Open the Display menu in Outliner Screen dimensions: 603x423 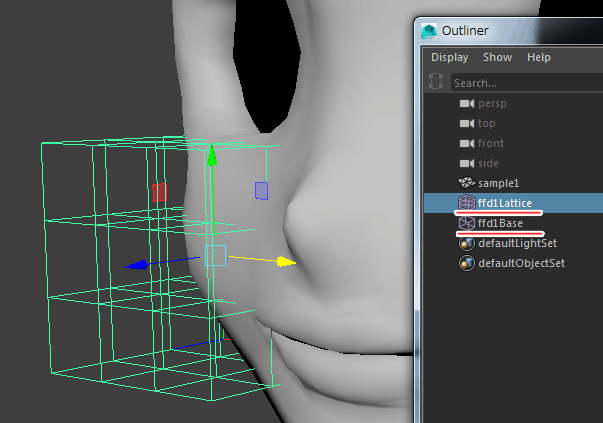449,58
